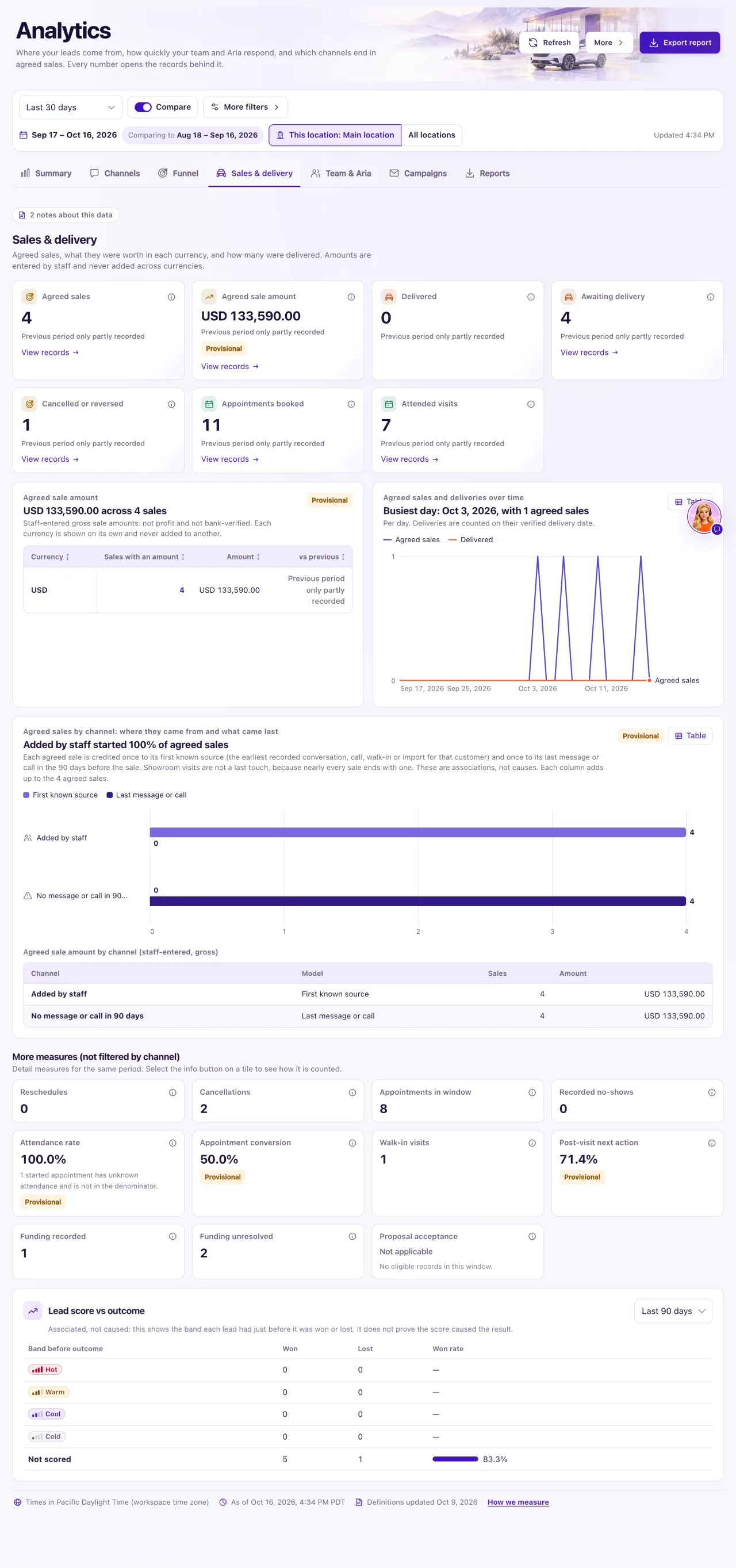Sort by Sales with an amount column
736x1568 pixels.
[x=144, y=557]
